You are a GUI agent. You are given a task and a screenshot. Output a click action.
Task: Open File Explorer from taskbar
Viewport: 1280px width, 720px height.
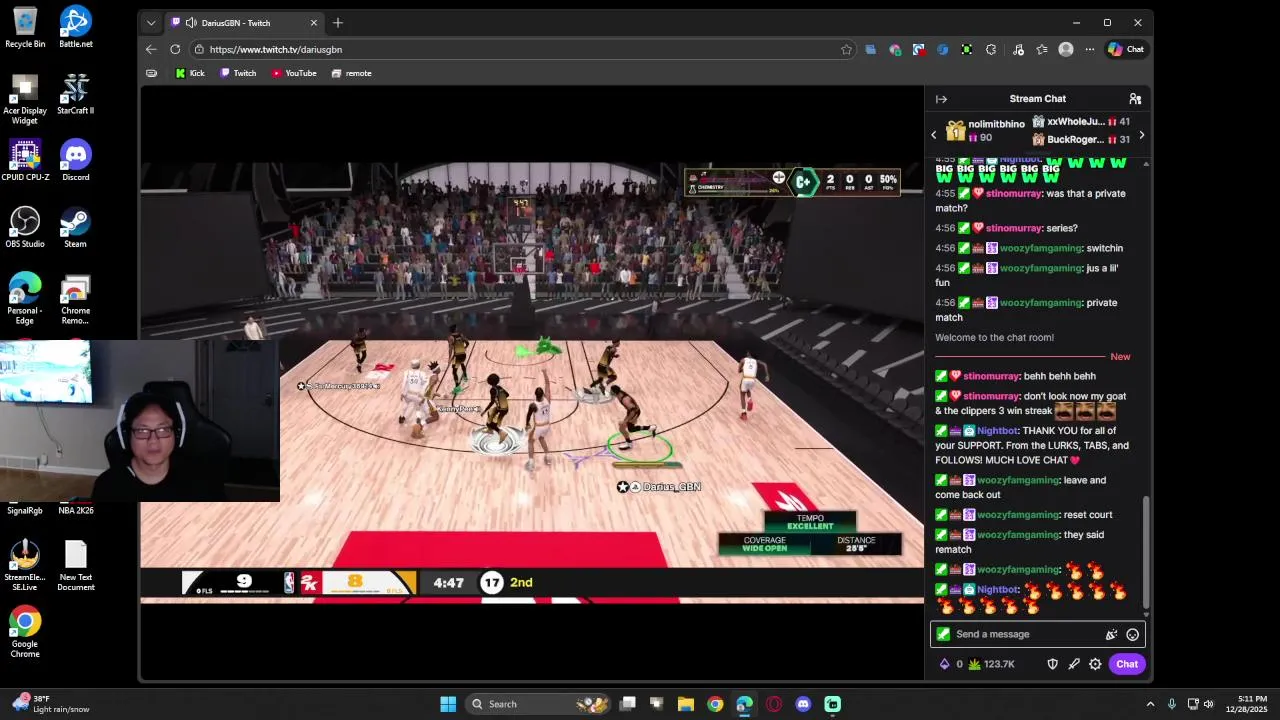[x=686, y=704]
